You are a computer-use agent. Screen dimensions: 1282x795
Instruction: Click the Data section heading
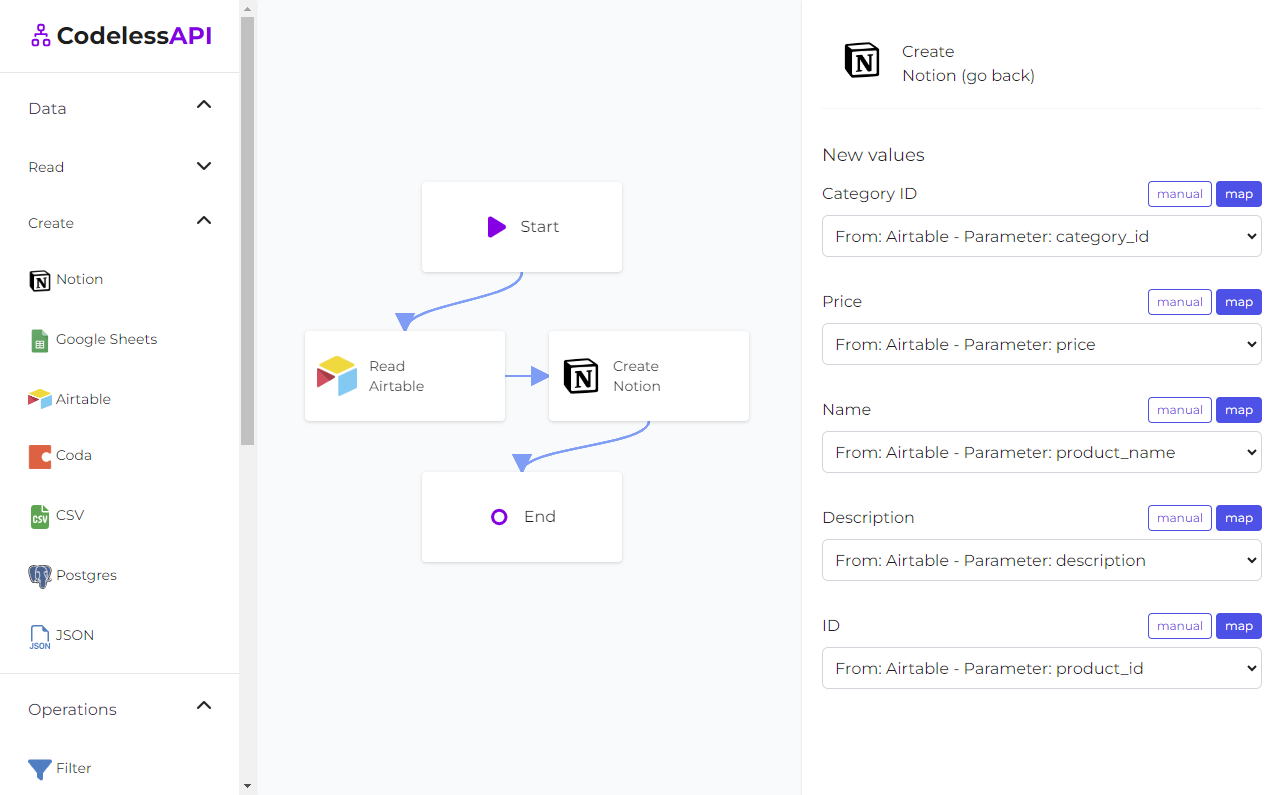click(47, 108)
